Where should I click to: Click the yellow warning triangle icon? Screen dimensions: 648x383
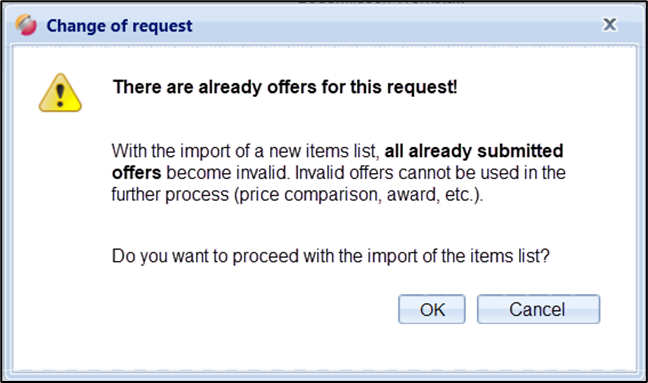[x=60, y=93]
